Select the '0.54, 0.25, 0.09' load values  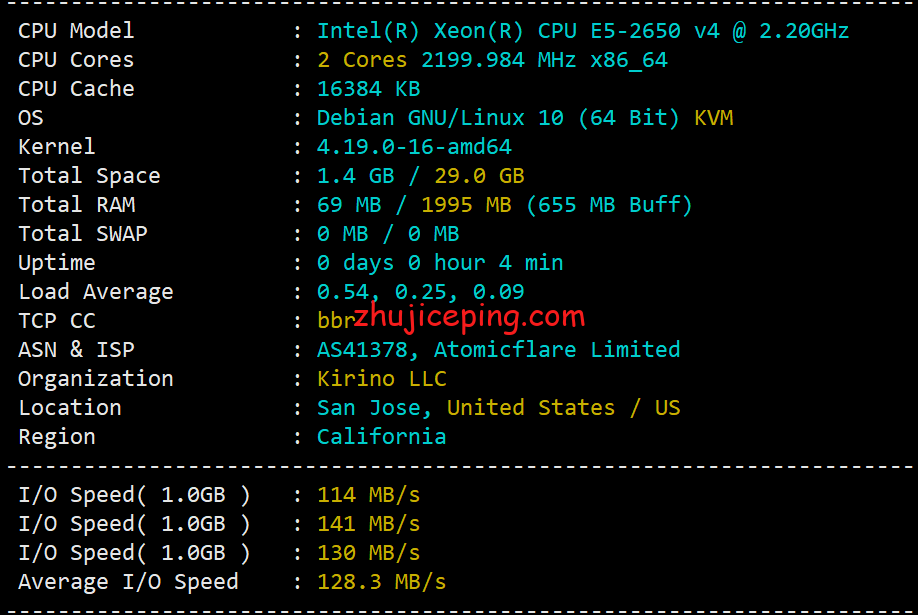point(421,292)
